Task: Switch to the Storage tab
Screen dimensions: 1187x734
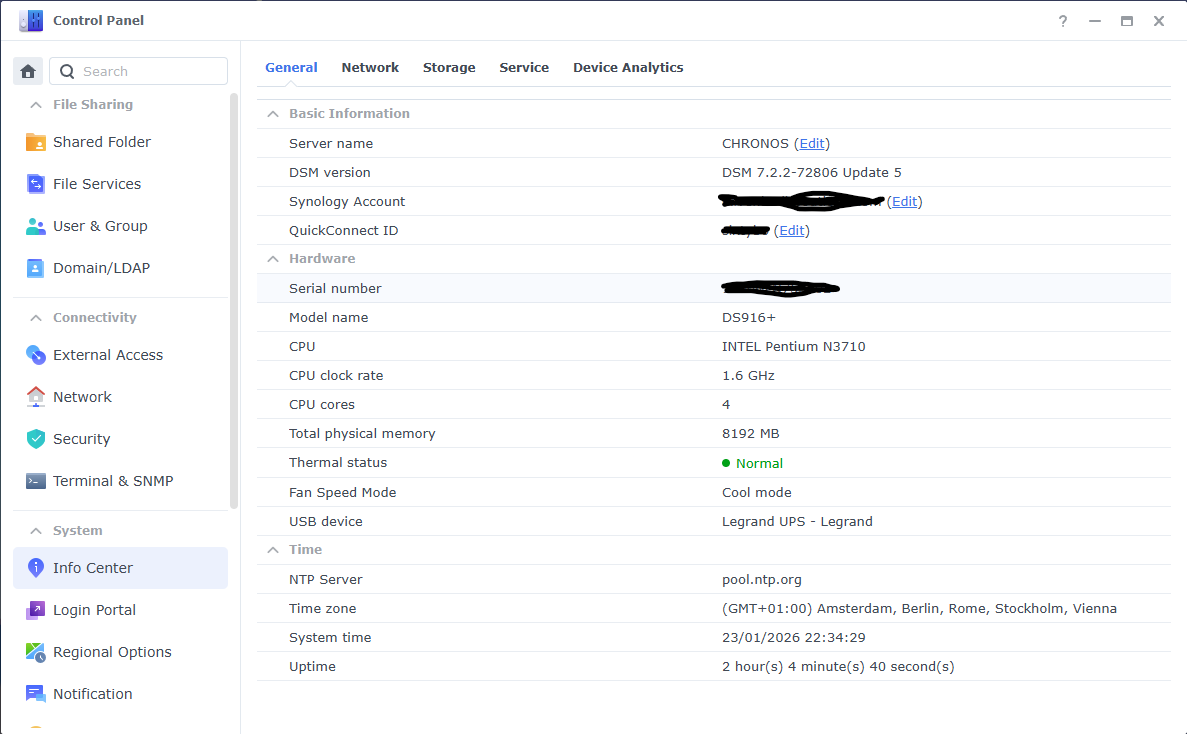Action: 449,67
